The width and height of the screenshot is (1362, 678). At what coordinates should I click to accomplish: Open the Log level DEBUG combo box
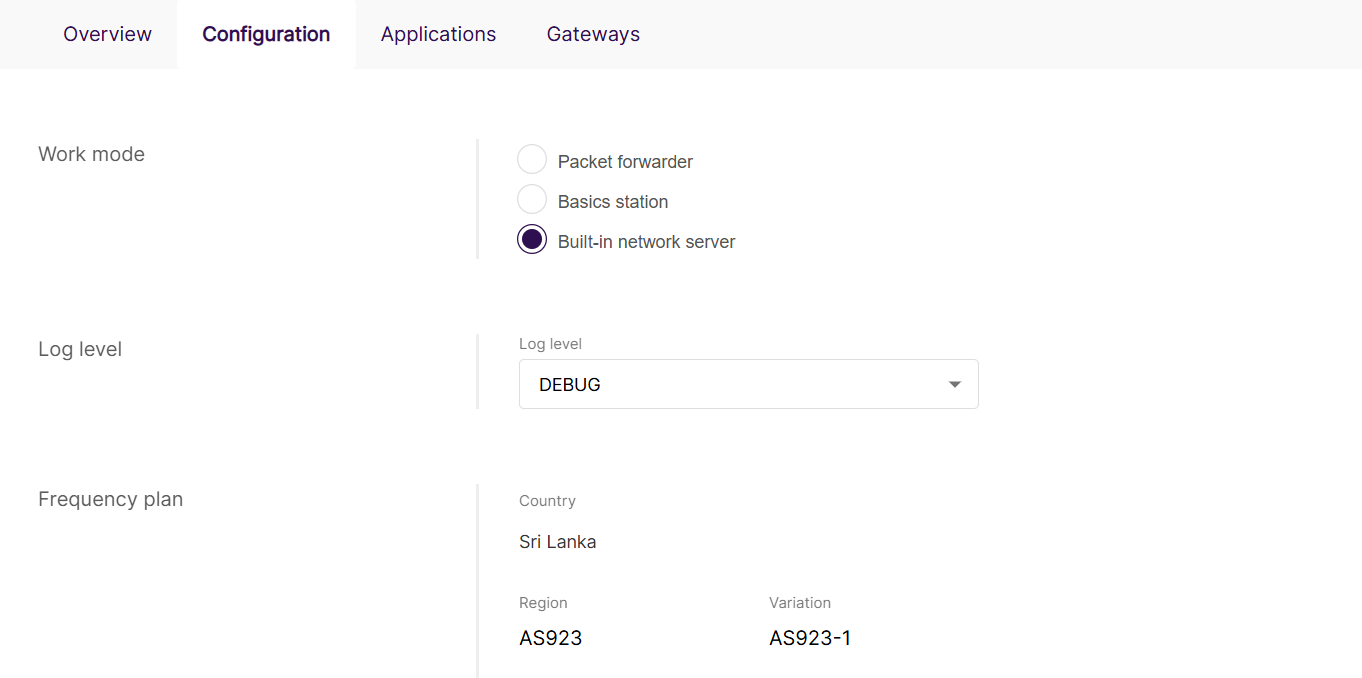[730, 384]
